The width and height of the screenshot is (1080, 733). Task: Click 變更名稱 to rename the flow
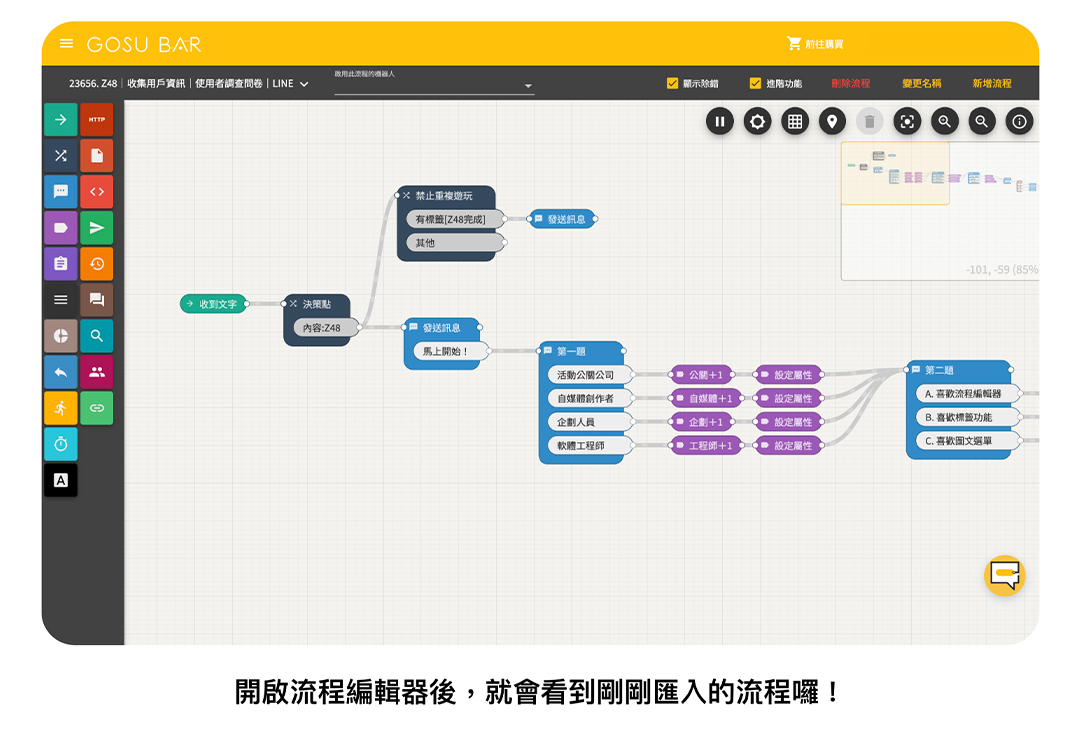point(922,83)
